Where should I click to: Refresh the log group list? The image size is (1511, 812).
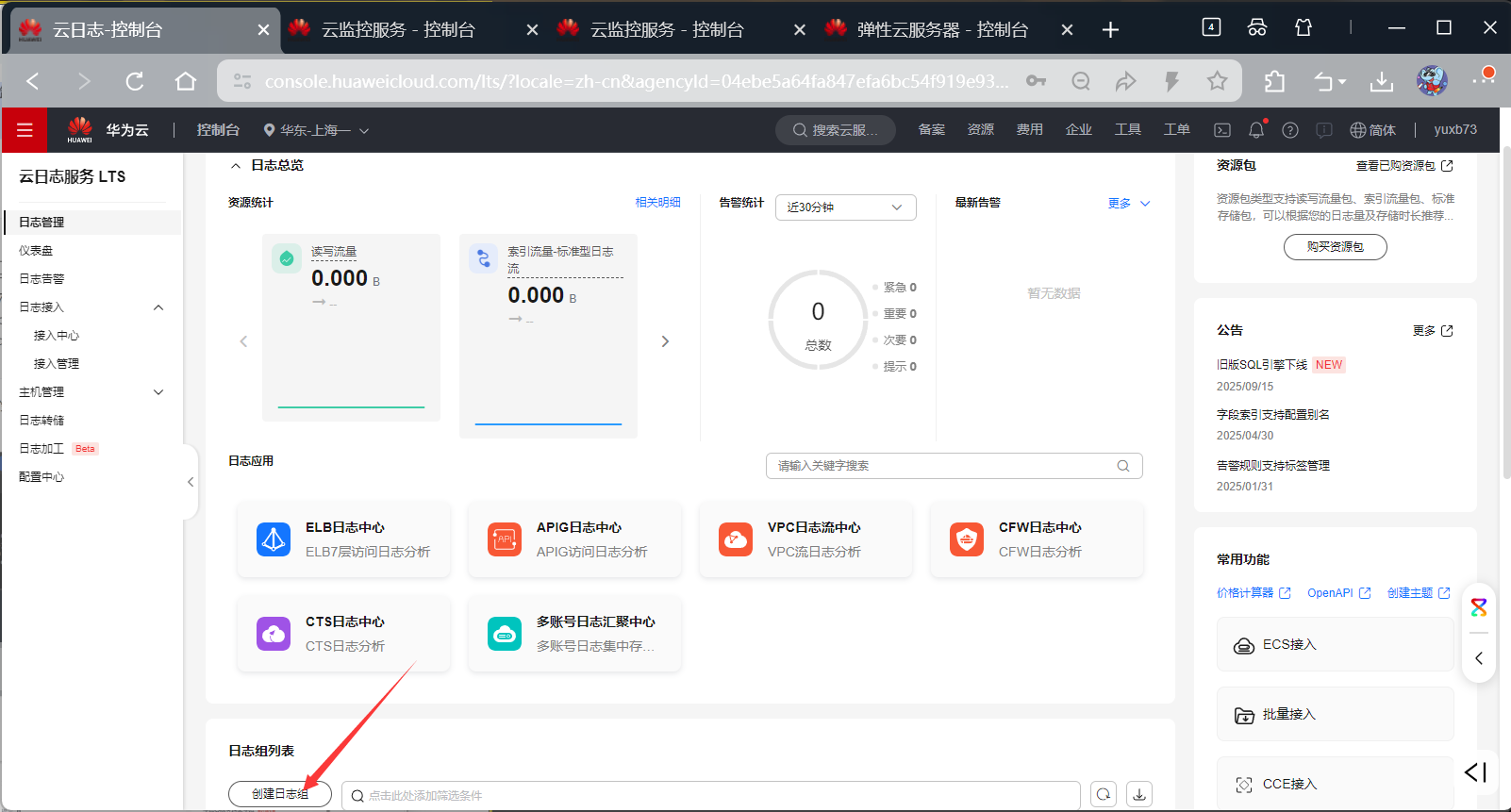pyautogui.click(x=1104, y=795)
